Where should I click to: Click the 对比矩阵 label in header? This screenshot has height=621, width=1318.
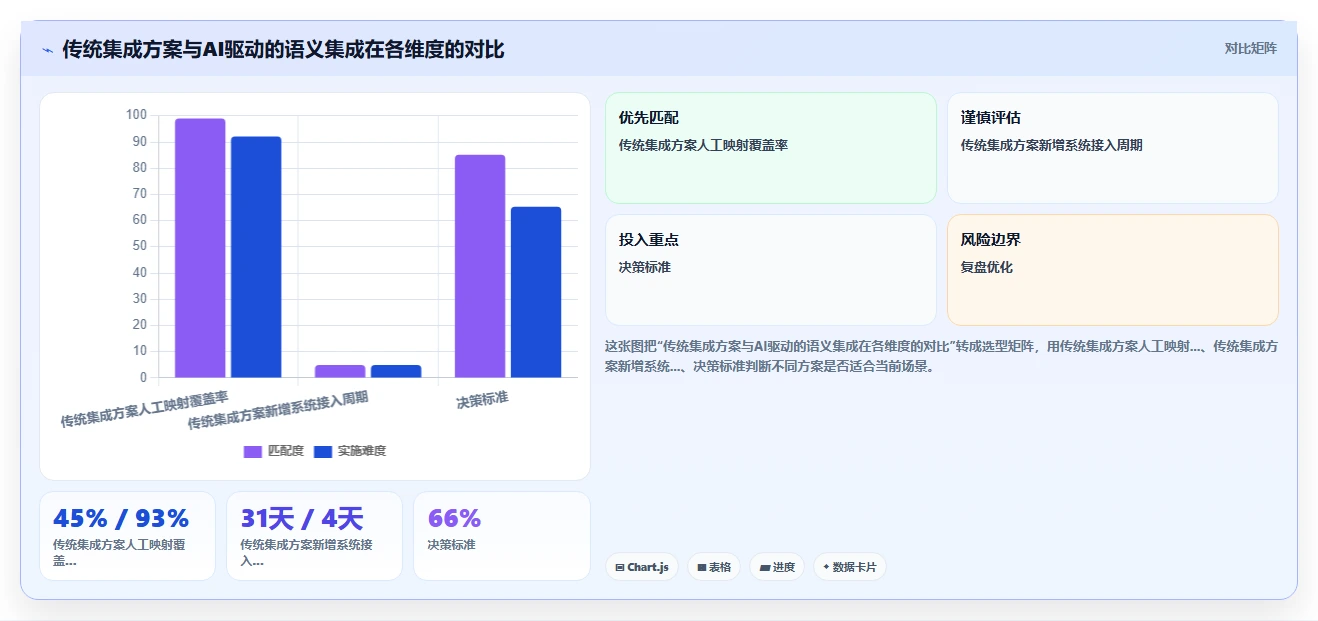point(1250,48)
